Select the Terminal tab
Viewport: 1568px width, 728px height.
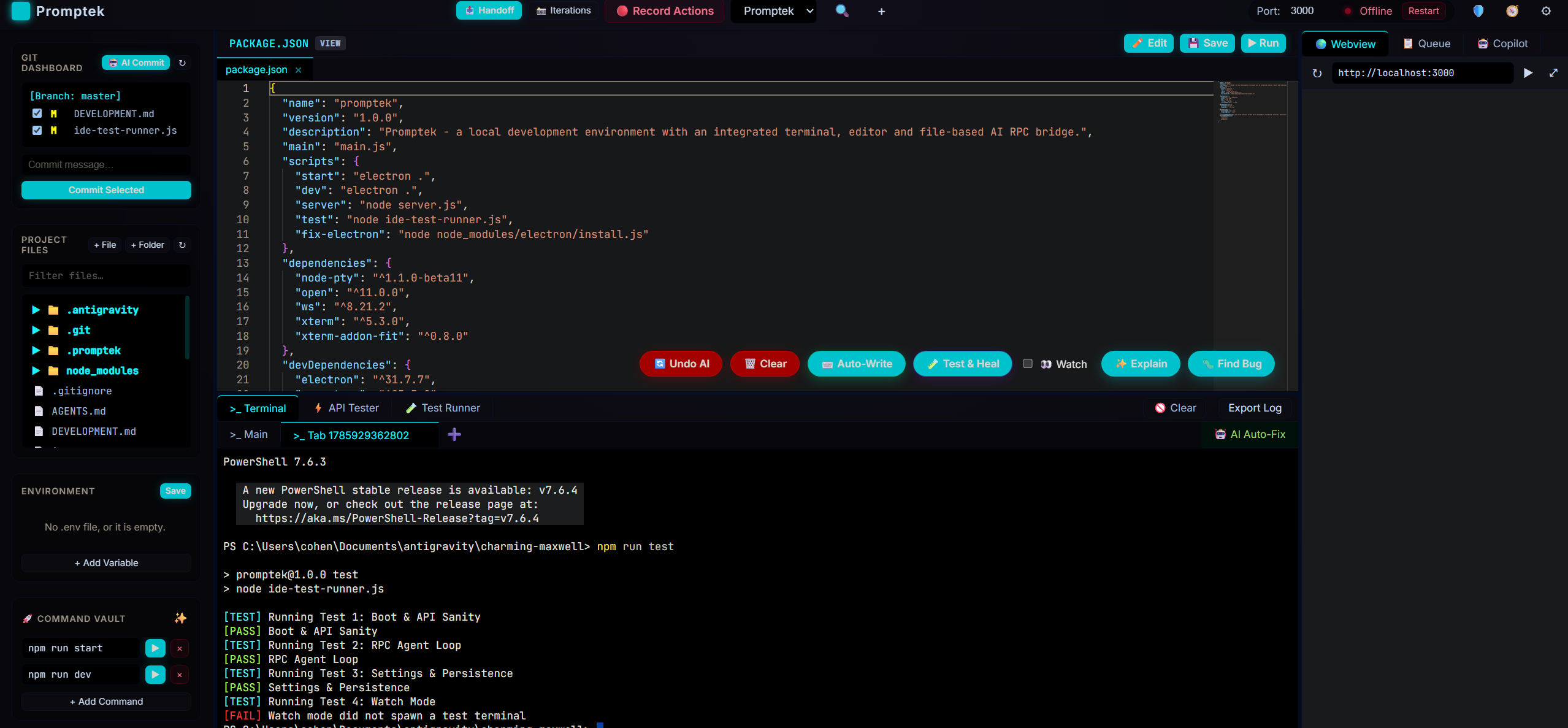click(x=258, y=408)
